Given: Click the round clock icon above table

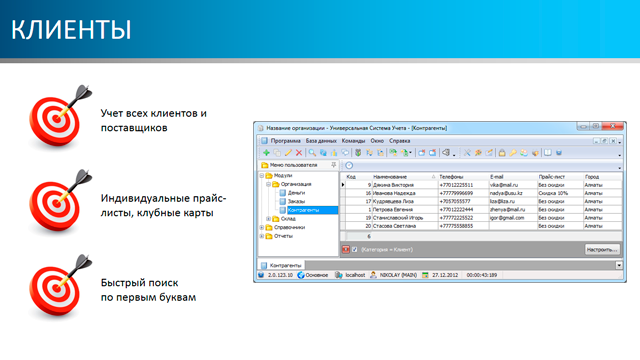Looking at the screenshot, I should pos(349,165).
